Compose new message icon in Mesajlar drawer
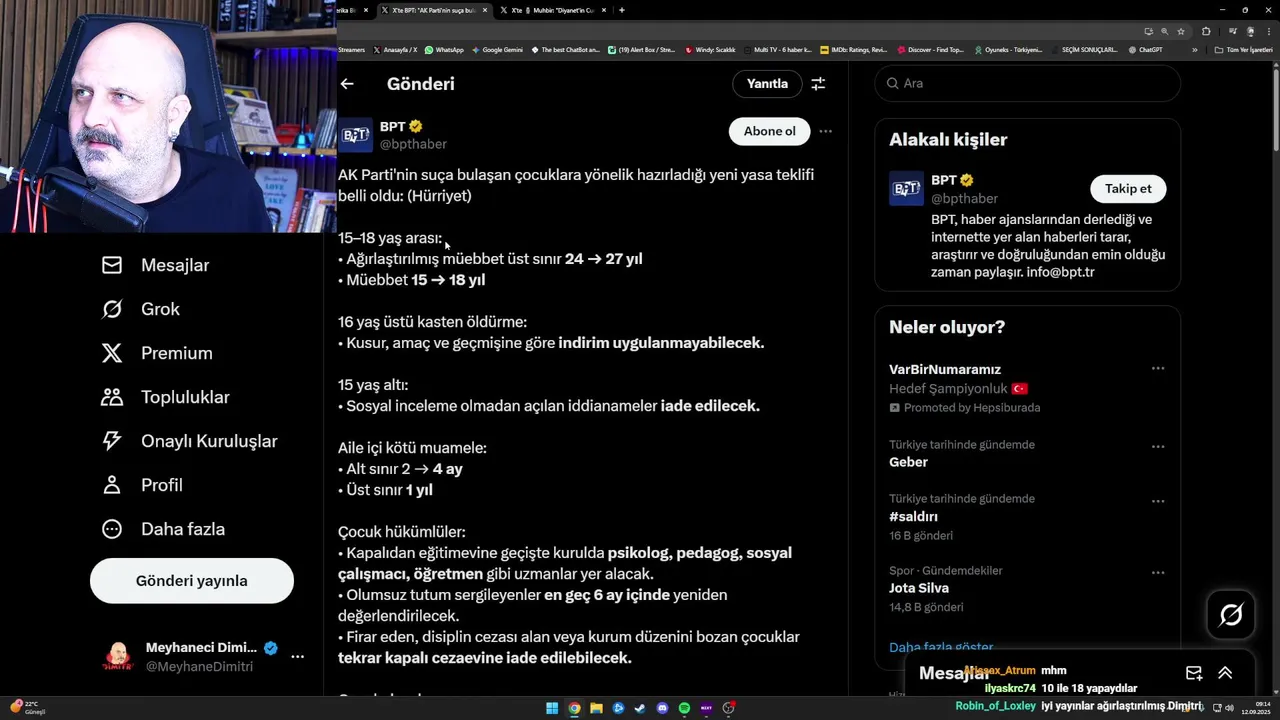 pyautogui.click(x=1194, y=673)
